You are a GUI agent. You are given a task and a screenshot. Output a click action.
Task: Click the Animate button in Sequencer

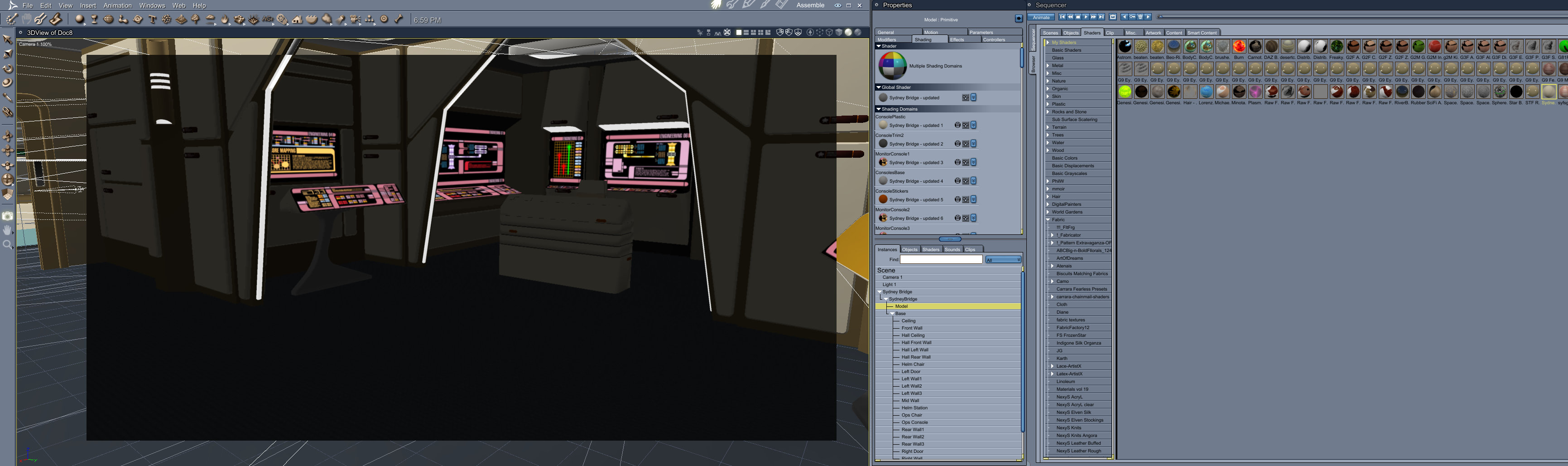tap(1041, 17)
